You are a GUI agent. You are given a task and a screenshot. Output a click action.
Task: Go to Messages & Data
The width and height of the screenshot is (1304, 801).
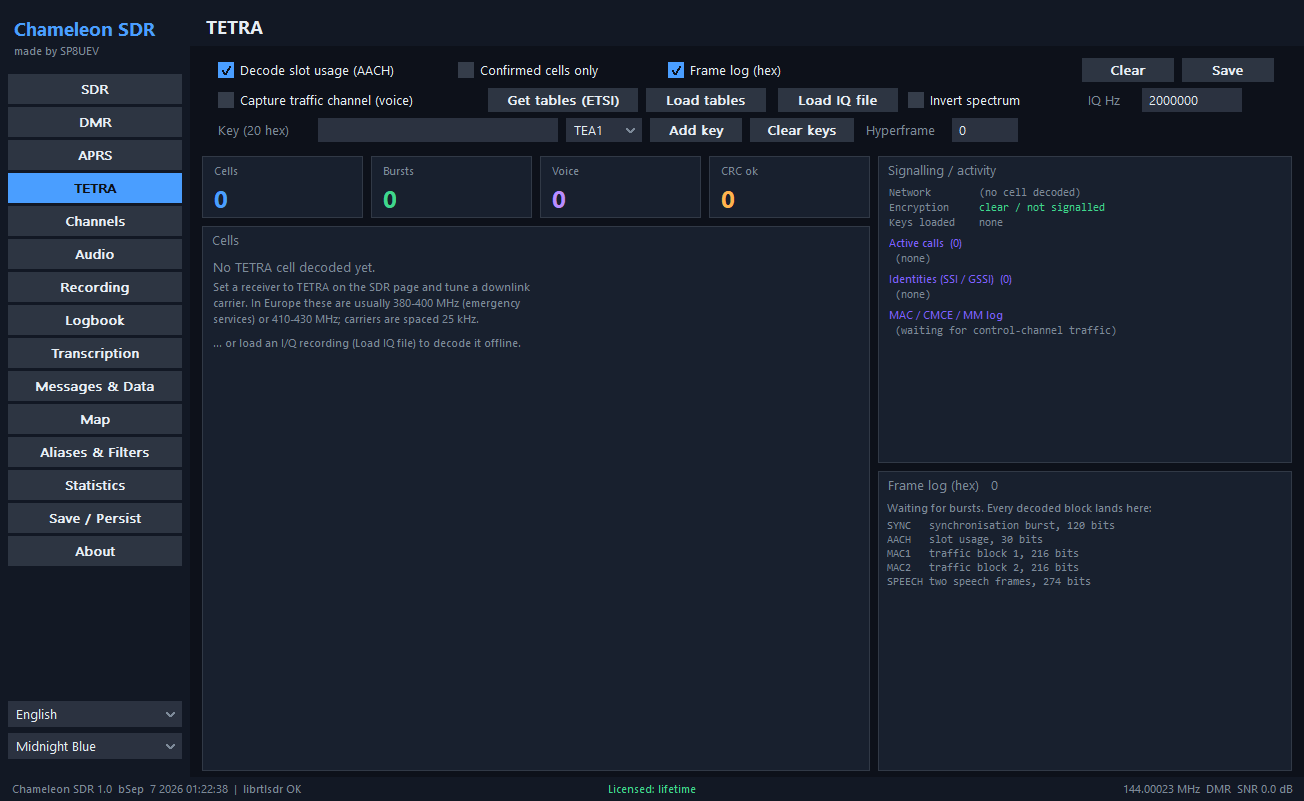(x=95, y=386)
